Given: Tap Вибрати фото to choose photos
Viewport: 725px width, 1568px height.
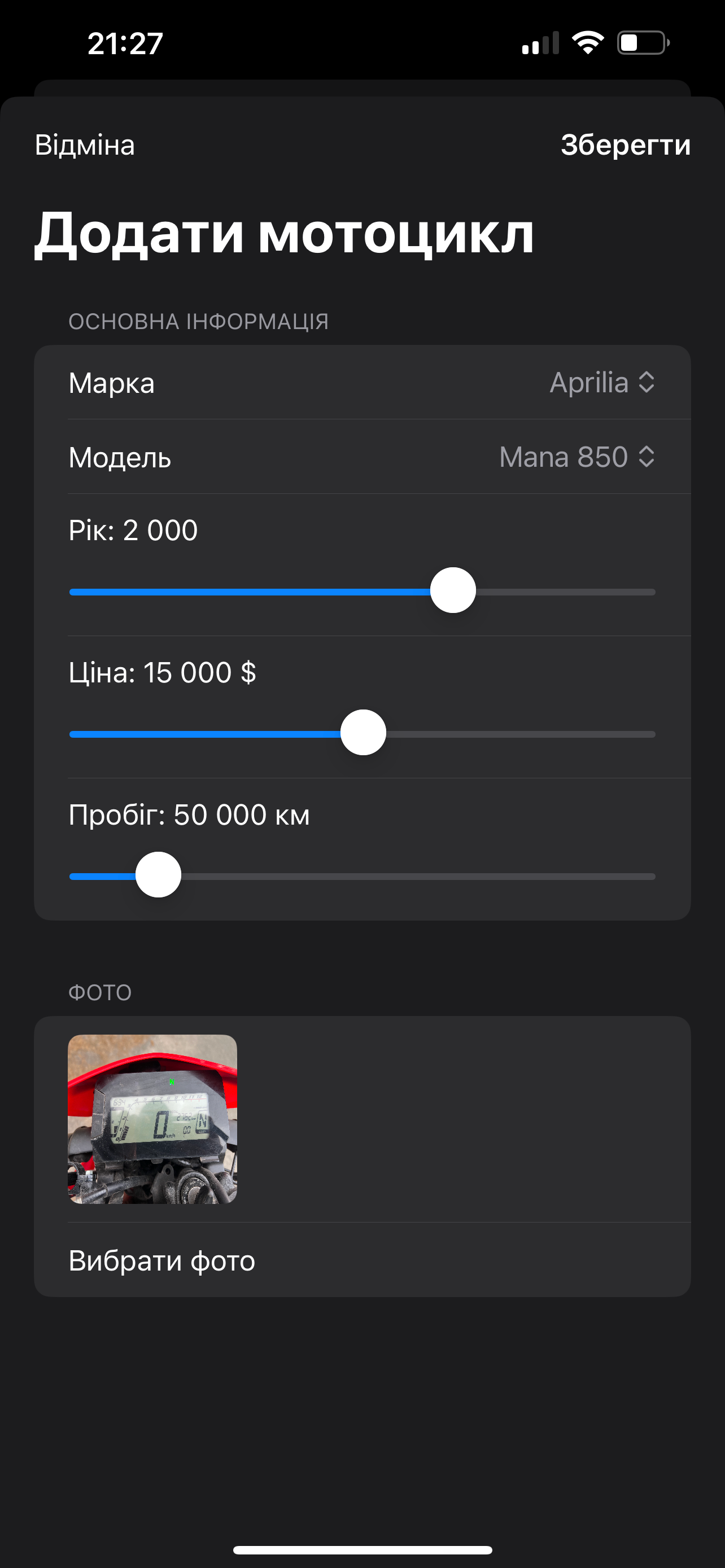Looking at the screenshot, I should pos(162,1260).
